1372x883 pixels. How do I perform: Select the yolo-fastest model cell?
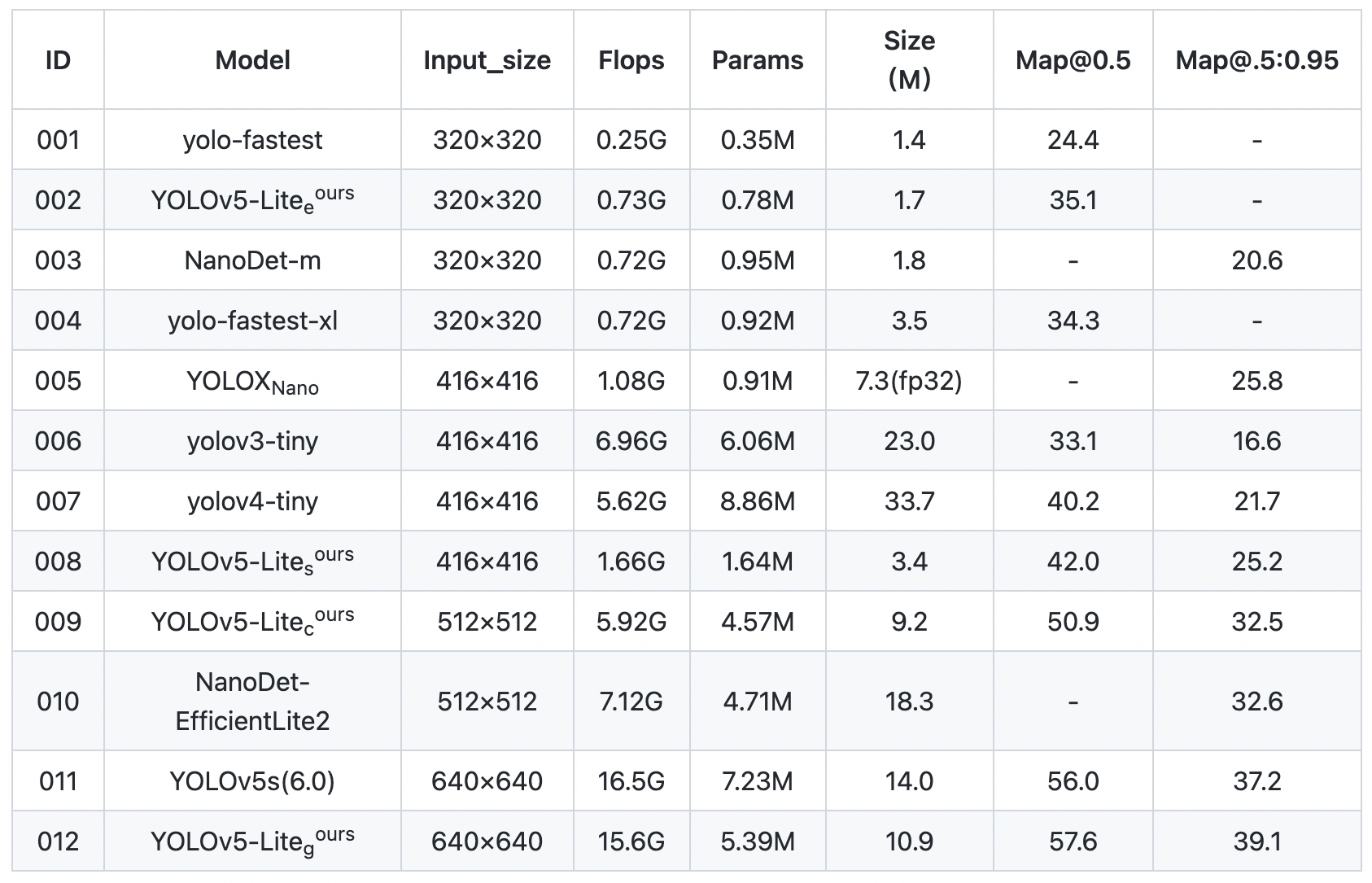click(252, 140)
